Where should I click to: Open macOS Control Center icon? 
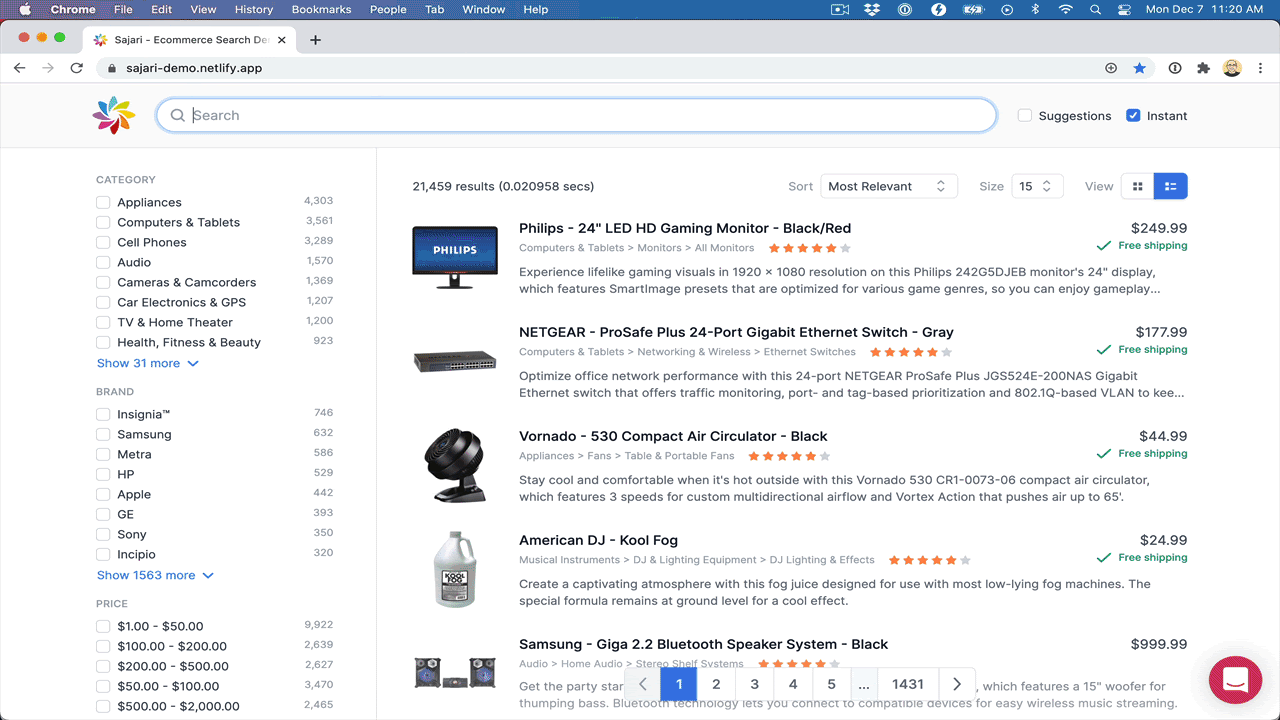click(x=1124, y=9)
